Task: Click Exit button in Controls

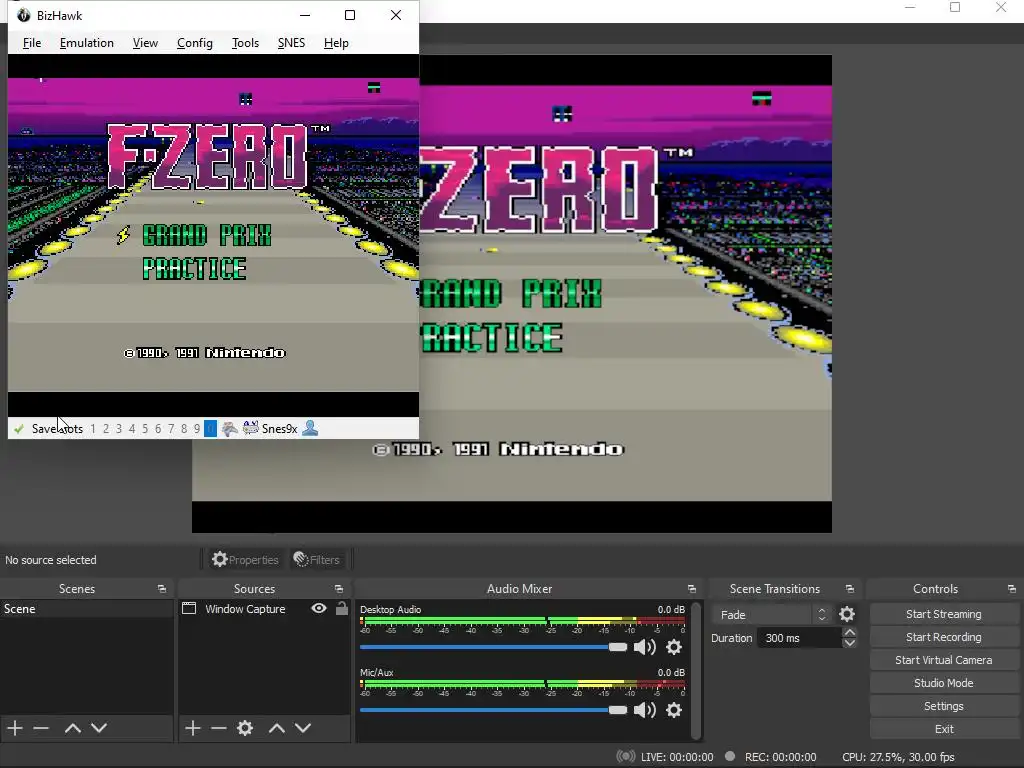Action: (943, 729)
